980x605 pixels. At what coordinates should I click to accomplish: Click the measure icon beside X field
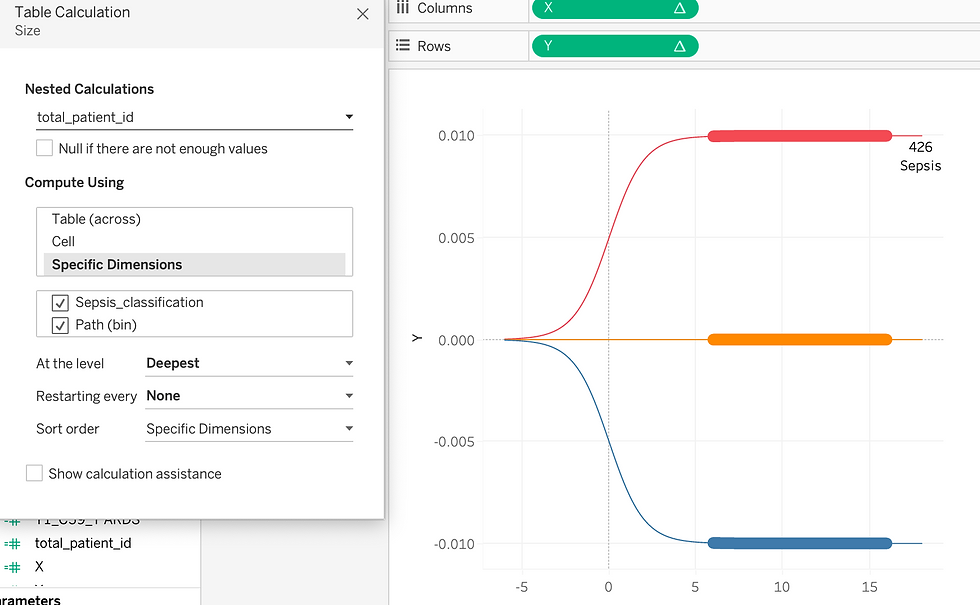tap(12, 568)
